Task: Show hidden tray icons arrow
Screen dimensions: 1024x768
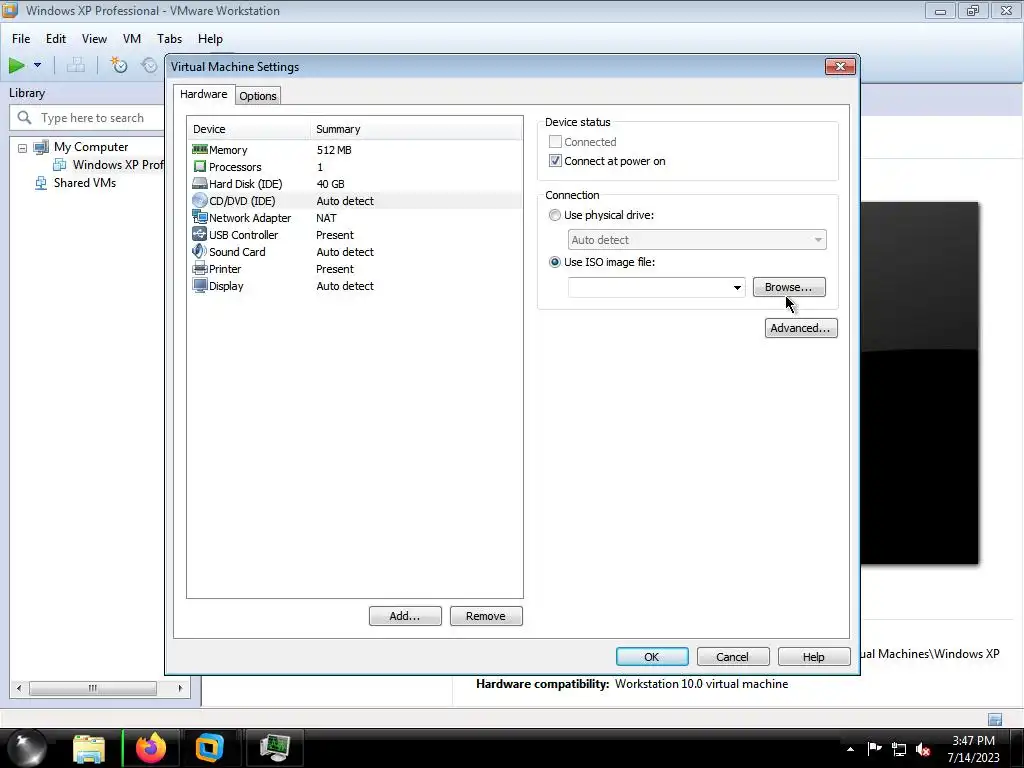Action: [850, 749]
